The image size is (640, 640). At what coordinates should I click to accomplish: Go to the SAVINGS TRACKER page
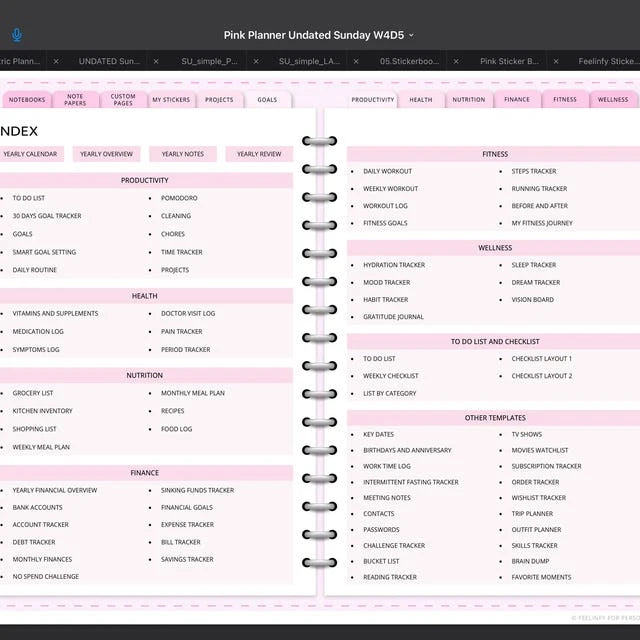tap(187, 559)
